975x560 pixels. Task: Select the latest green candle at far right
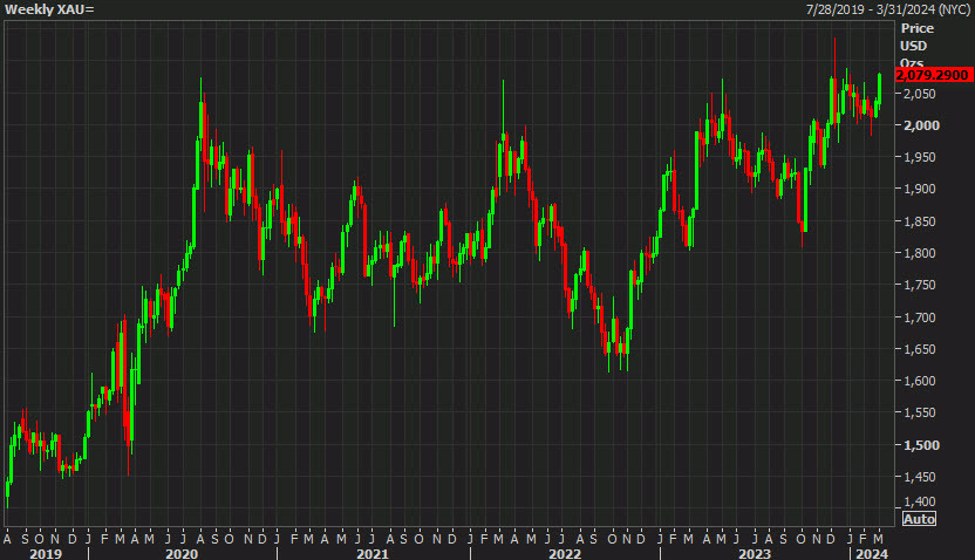pos(879,87)
